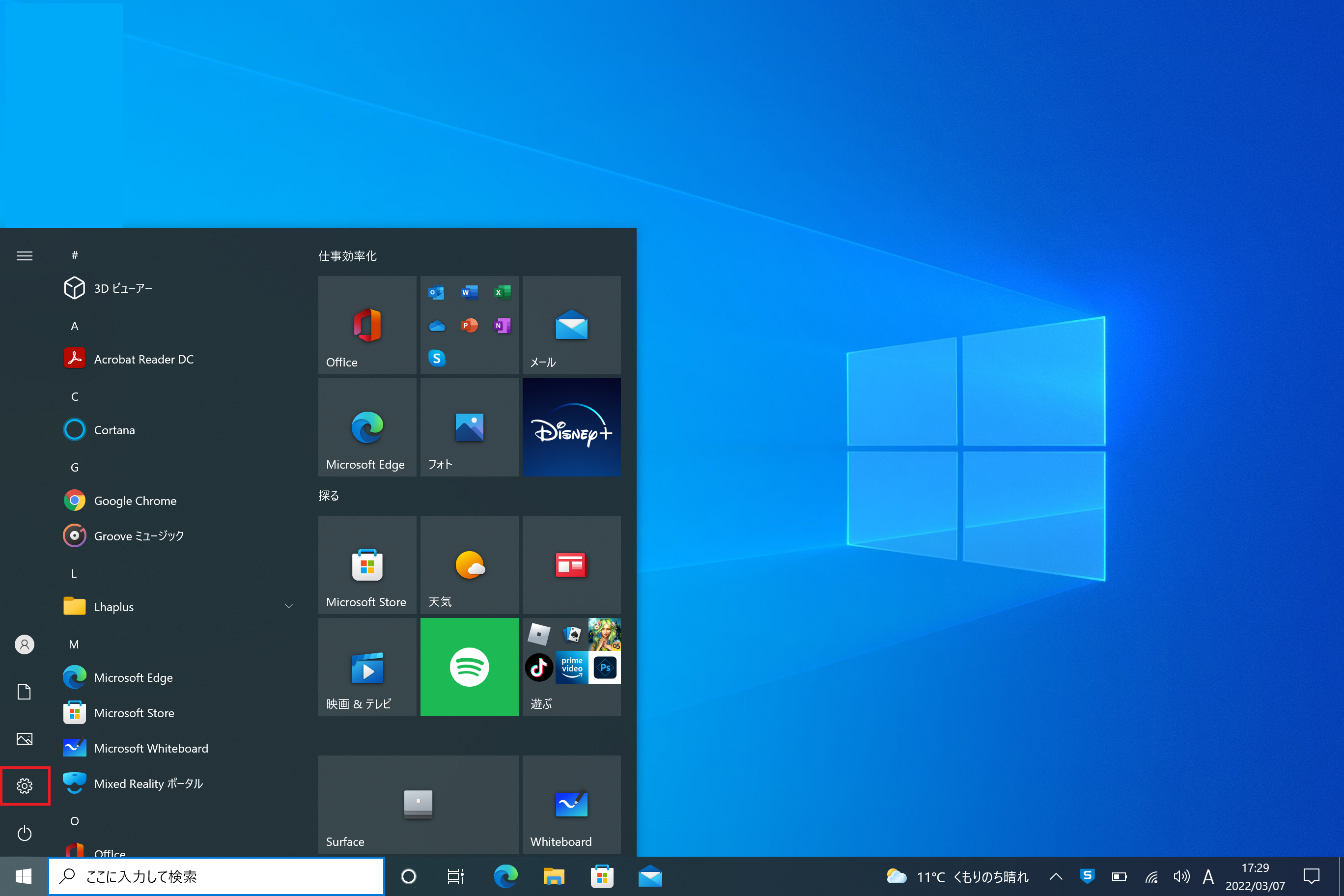Open the 天気 weather tile

click(470, 565)
